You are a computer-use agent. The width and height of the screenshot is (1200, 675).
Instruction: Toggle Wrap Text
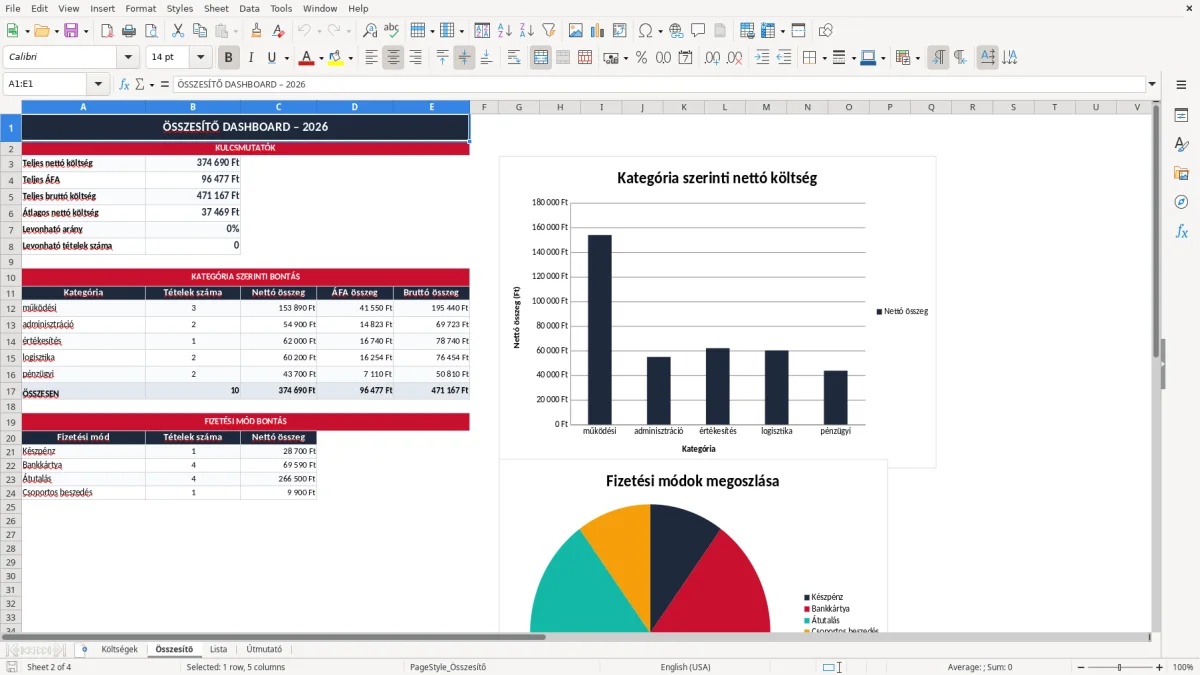[513, 57]
